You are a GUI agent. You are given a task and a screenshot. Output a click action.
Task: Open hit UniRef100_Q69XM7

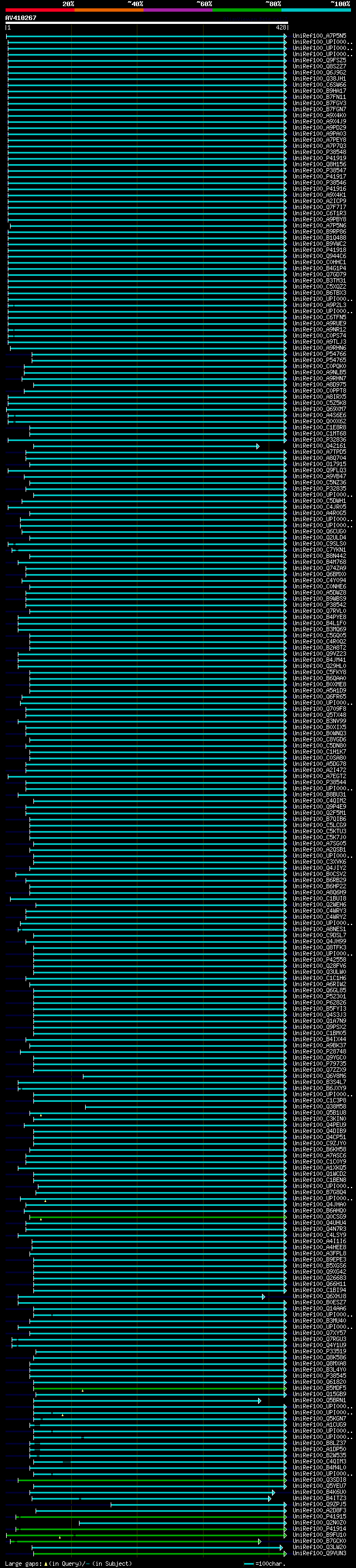click(x=319, y=409)
